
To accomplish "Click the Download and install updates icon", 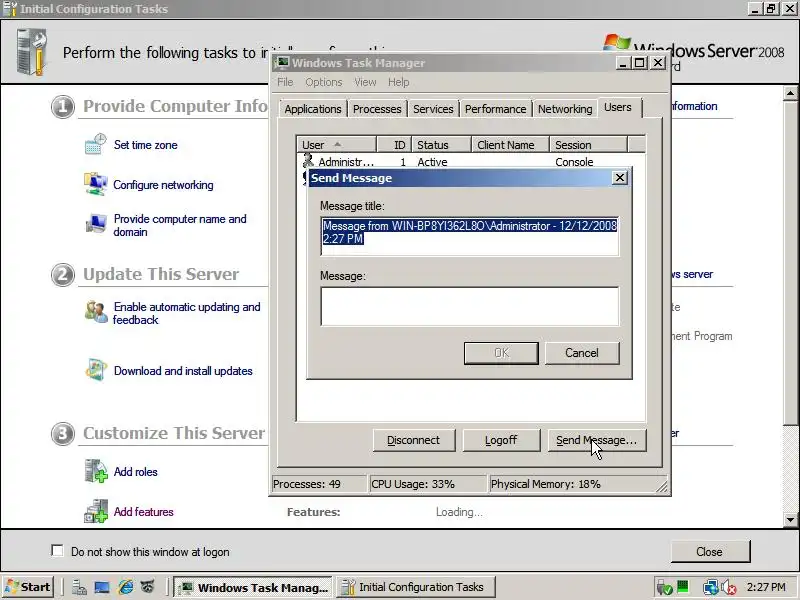I will click(96, 370).
